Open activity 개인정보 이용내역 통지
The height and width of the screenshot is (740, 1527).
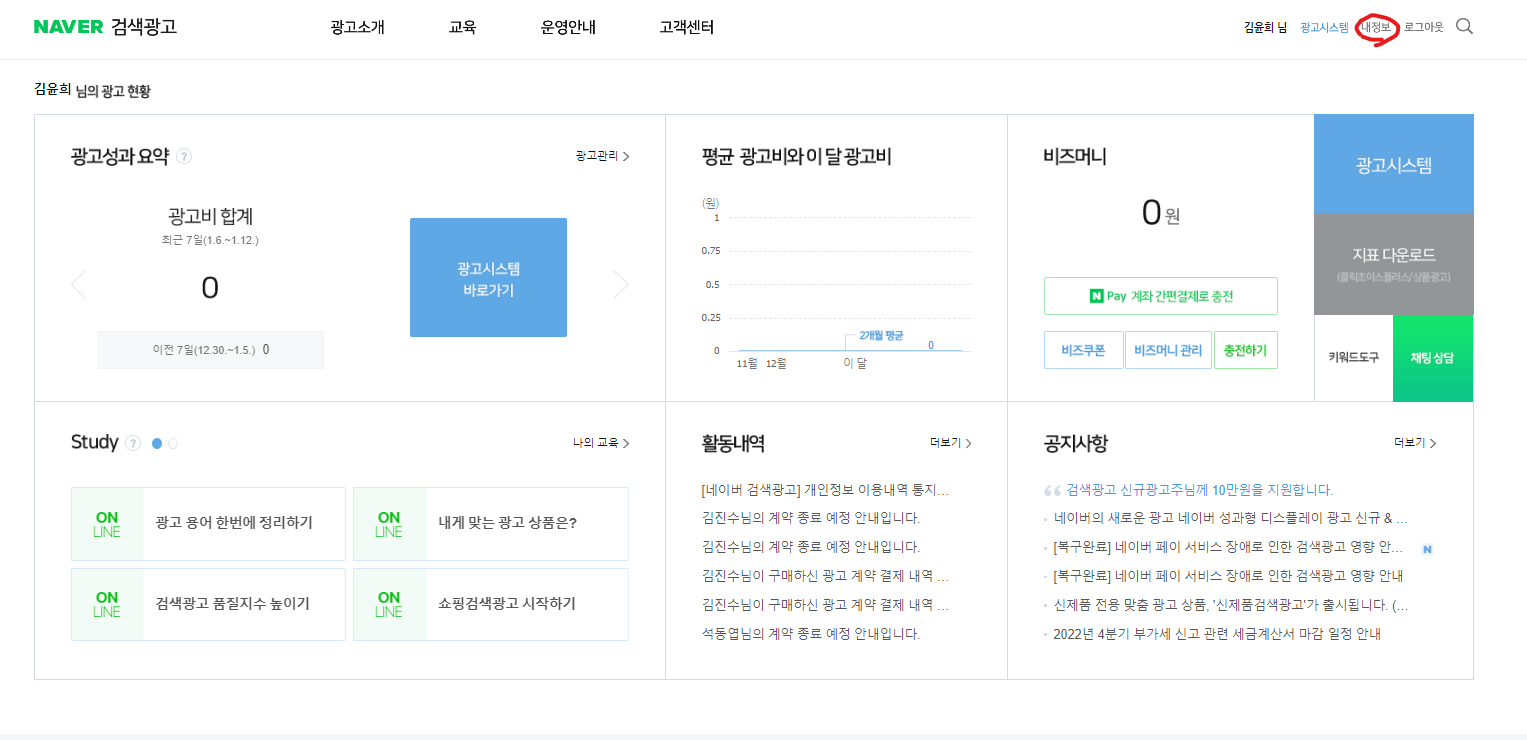pyautogui.click(x=825, y=490)
